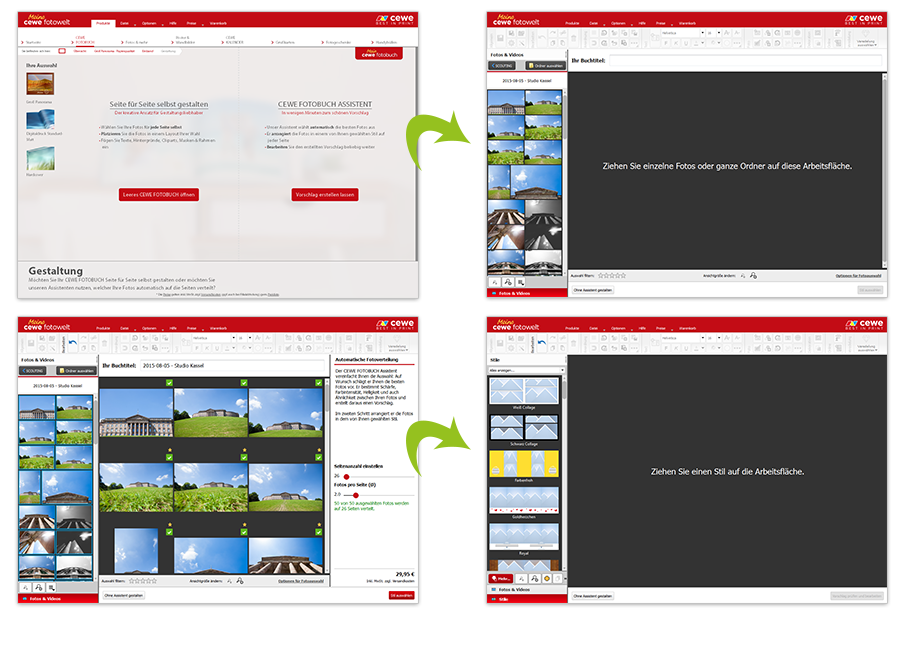Click the cewe logo in top-left window header
Image resolution: width=910 pixels, height=645 pixels.
pyautogui.click(x=395, y=19)
